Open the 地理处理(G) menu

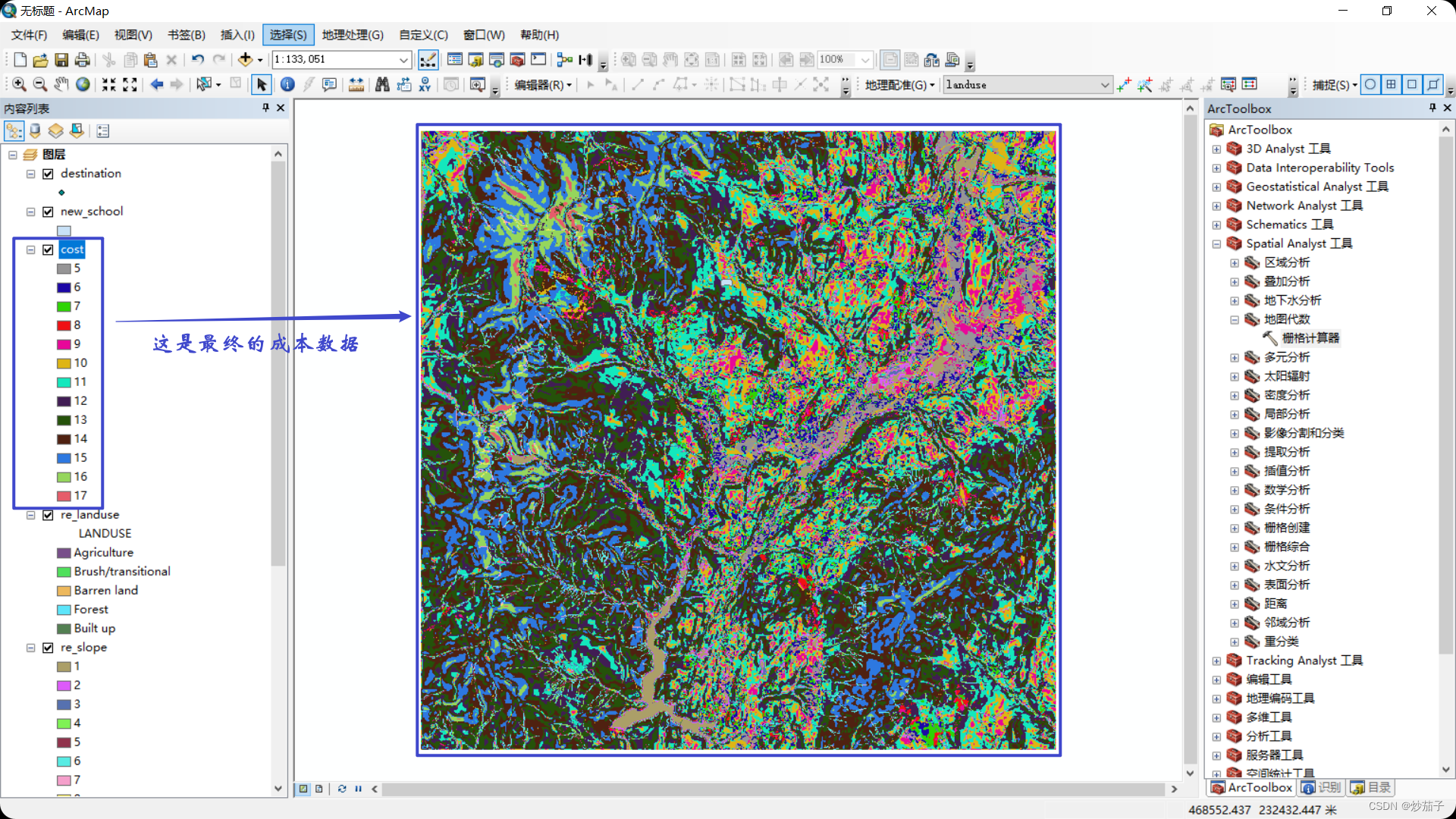pyautogui.click(x=352, y=35)
